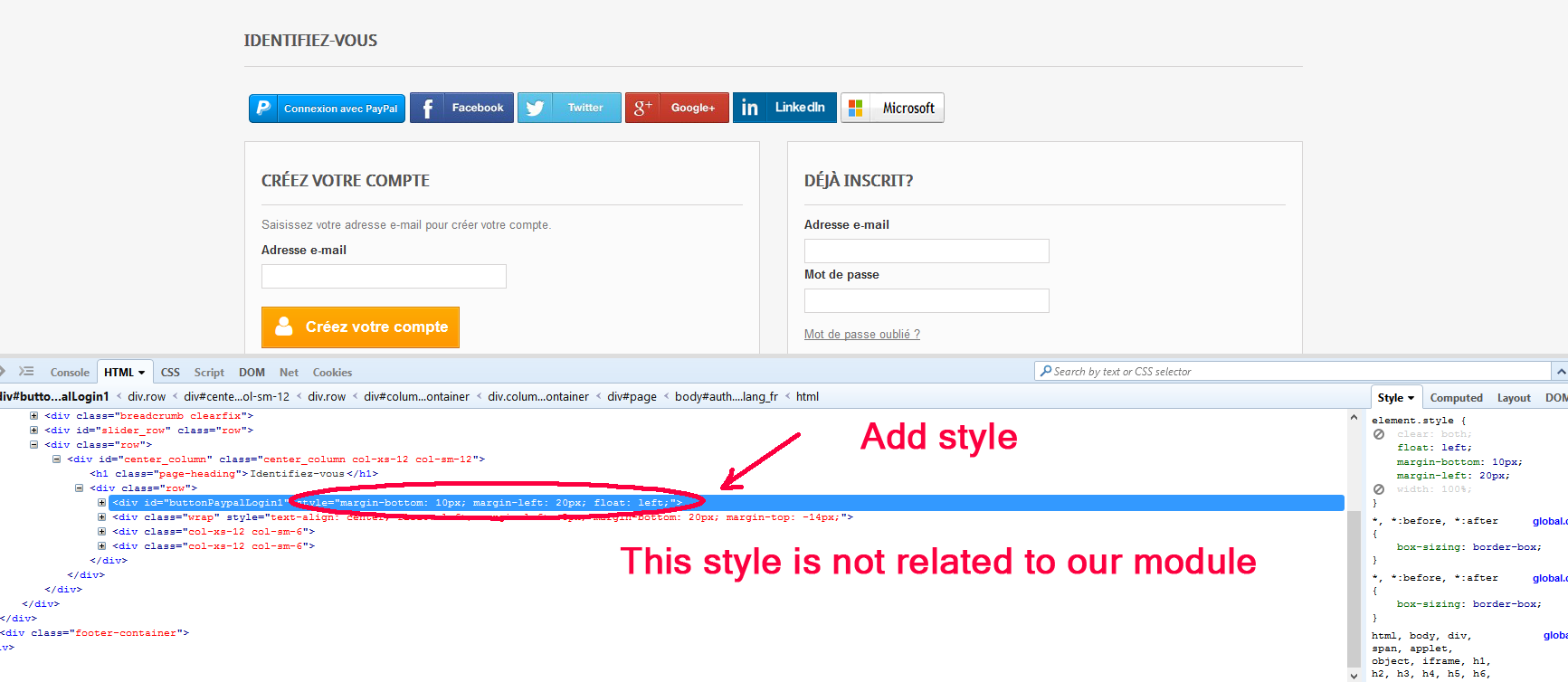This screenshot has height=682, width=1568.
Task: Click the down arrow of the HTML panel scrollbar
Action: (x=1354, y=675)
